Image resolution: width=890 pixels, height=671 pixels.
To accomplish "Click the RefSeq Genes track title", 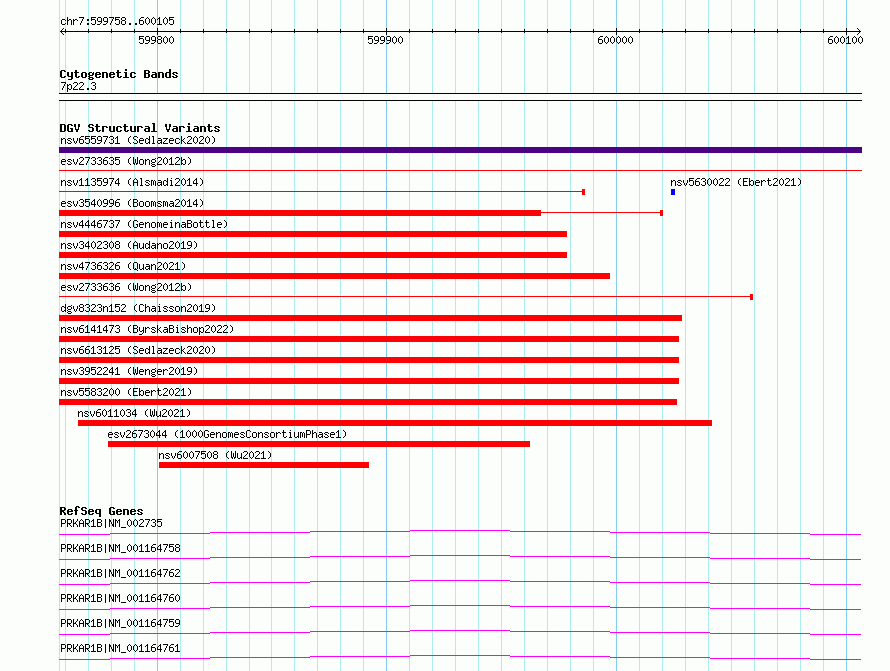I will (101, 511).
